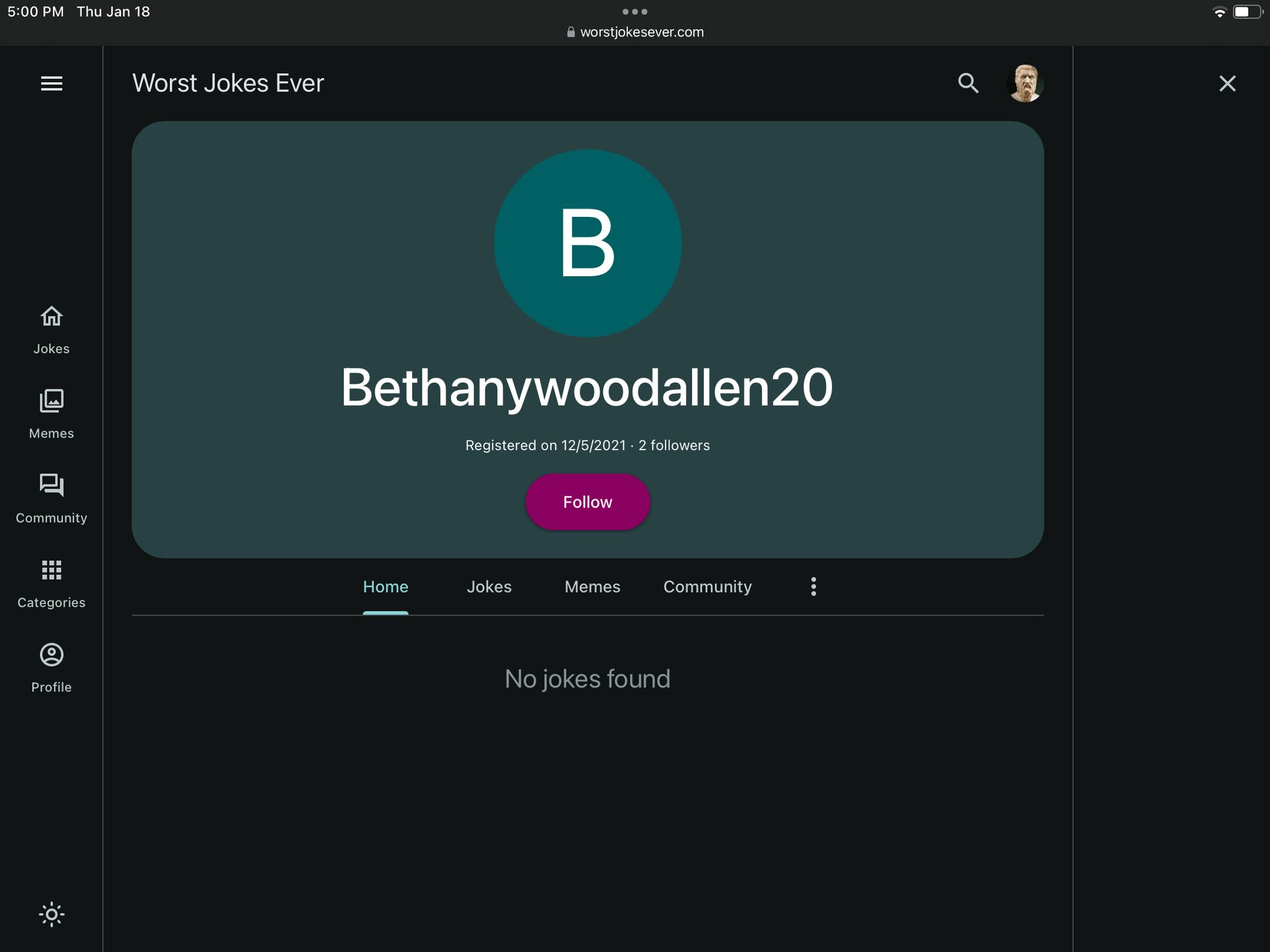
Task: Open Profile in the sidebar
Action: (x=52, y=668)
